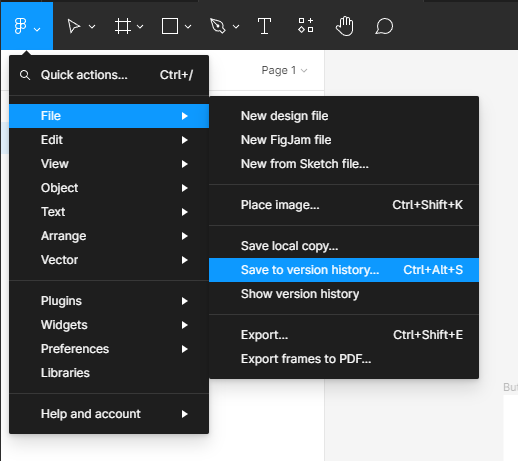This screenshot has width=518, height=461.
Task: Select the Move tool arrow
Action: pos(74,26)
